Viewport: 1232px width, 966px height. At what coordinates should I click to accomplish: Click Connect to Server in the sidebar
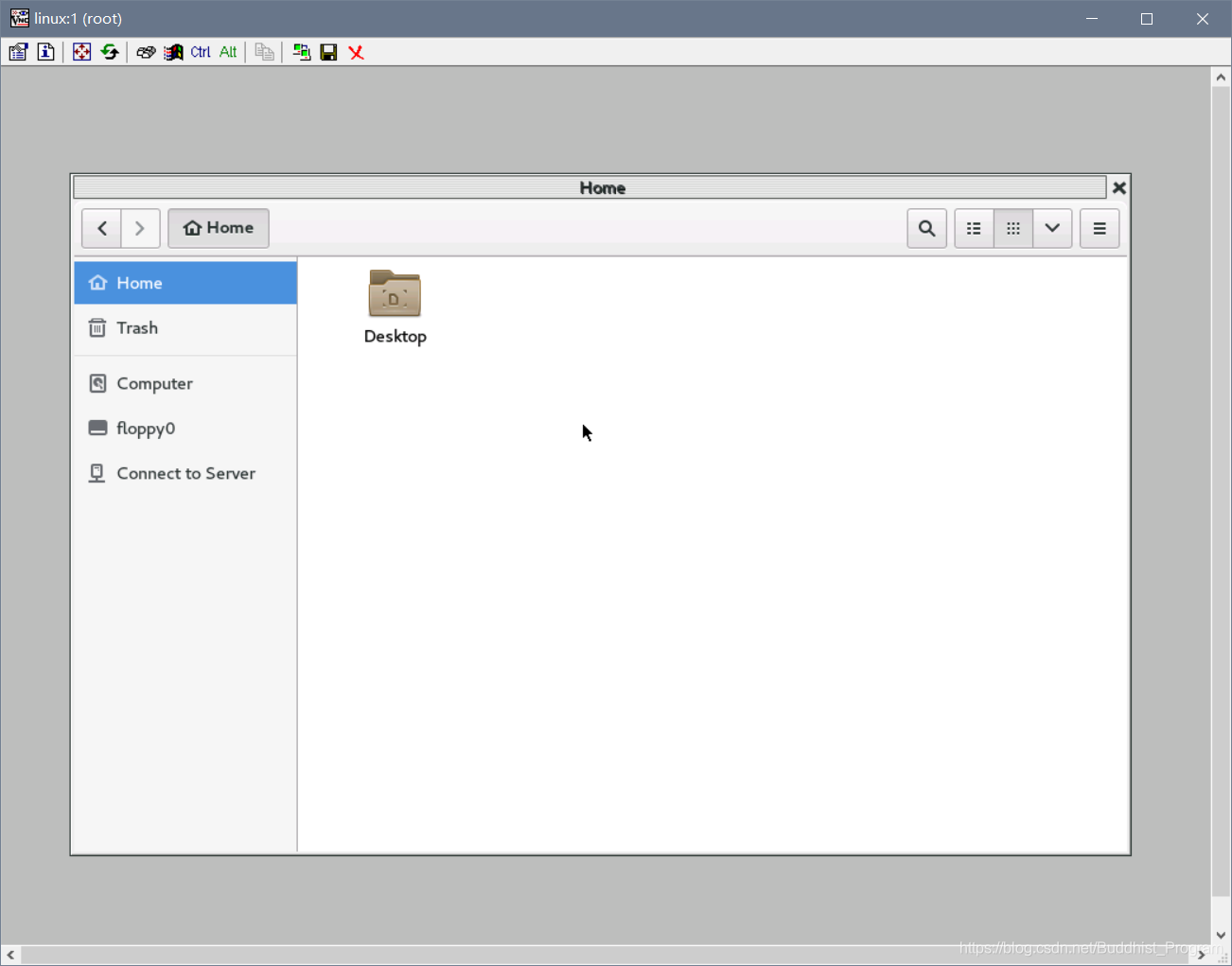click(x=185, y=473)
